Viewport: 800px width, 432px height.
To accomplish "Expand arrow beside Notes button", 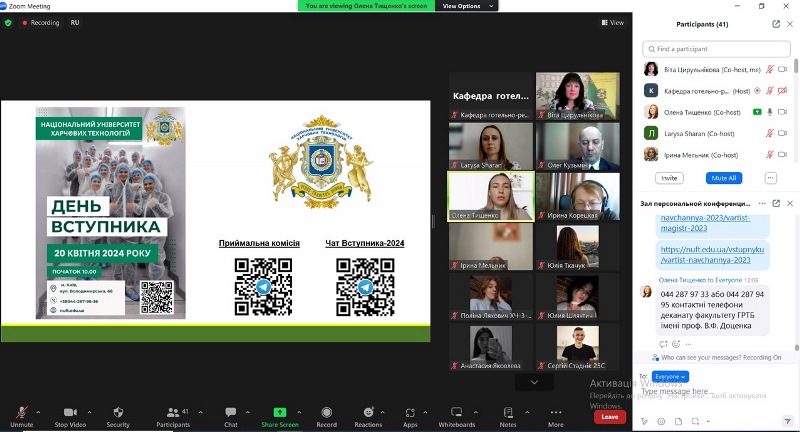I will 527,412.
